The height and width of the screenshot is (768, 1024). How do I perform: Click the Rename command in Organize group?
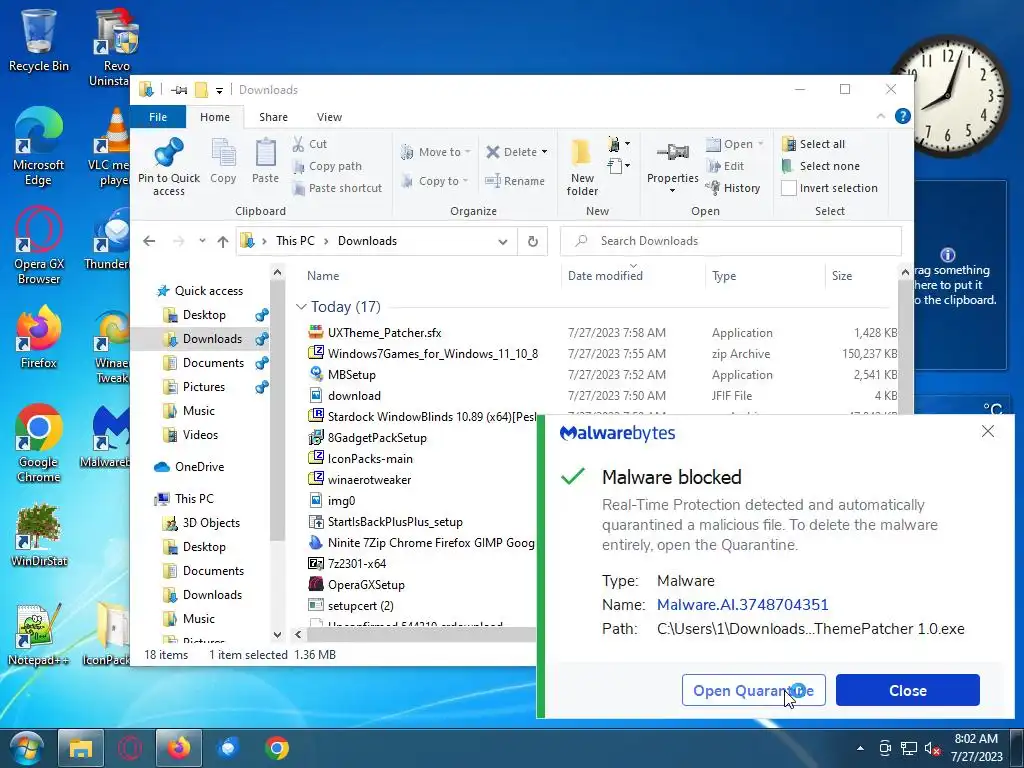[515, 181]
